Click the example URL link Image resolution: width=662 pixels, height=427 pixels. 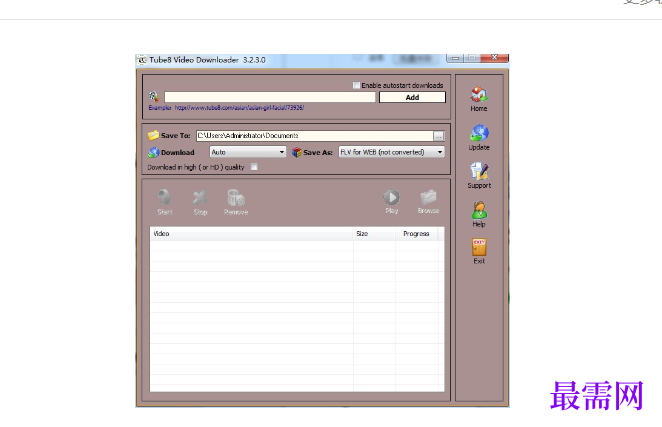coord(239,108)
